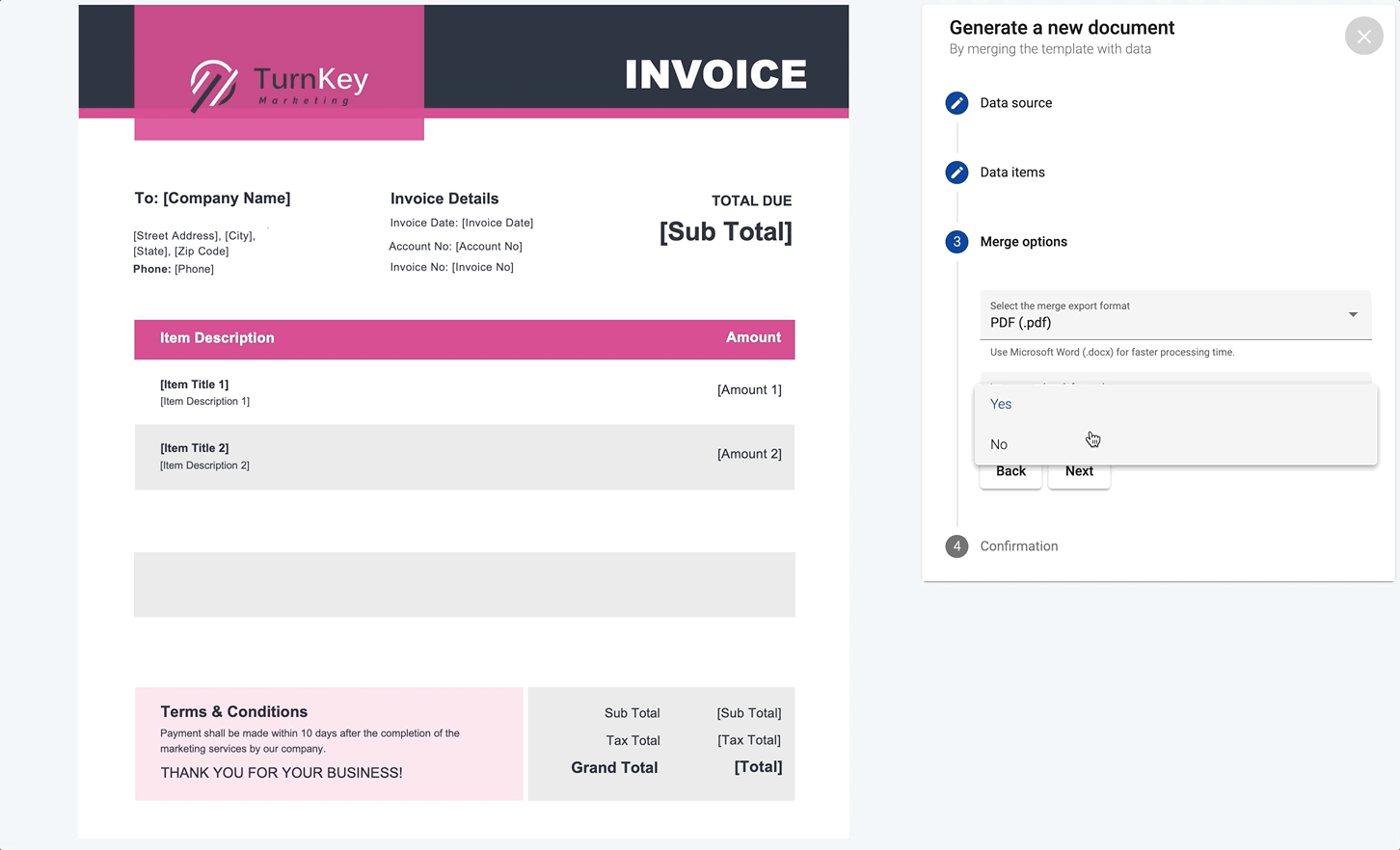Click the Data source step pencil icon
Image resolution: width=1400 pixels, height=850 pixels.
[956, 103]
